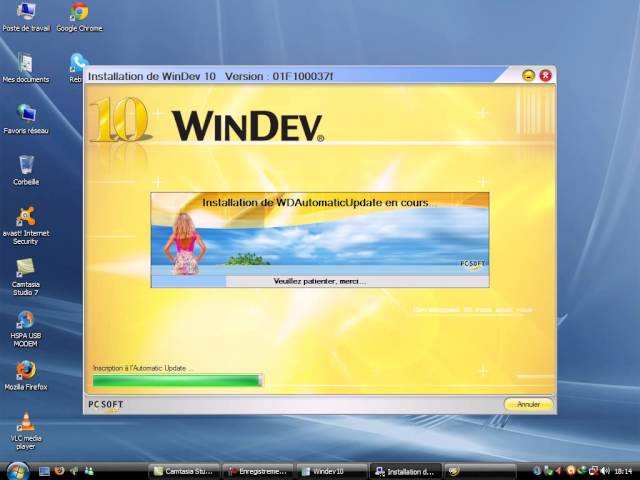Click the WDAutomaticUpdate installation banner image
Image resolution: width=640 pixels, height=480 pixels.
(x=320, y=234)
